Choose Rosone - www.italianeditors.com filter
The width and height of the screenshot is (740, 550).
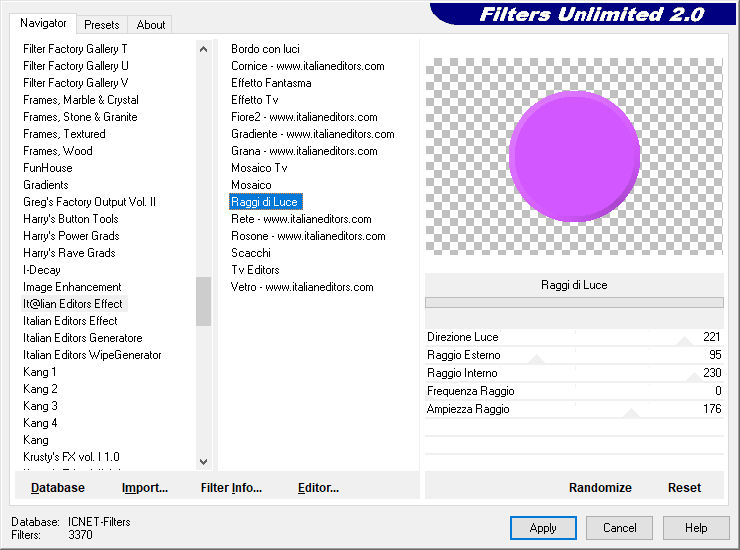[x=308, y=236]
